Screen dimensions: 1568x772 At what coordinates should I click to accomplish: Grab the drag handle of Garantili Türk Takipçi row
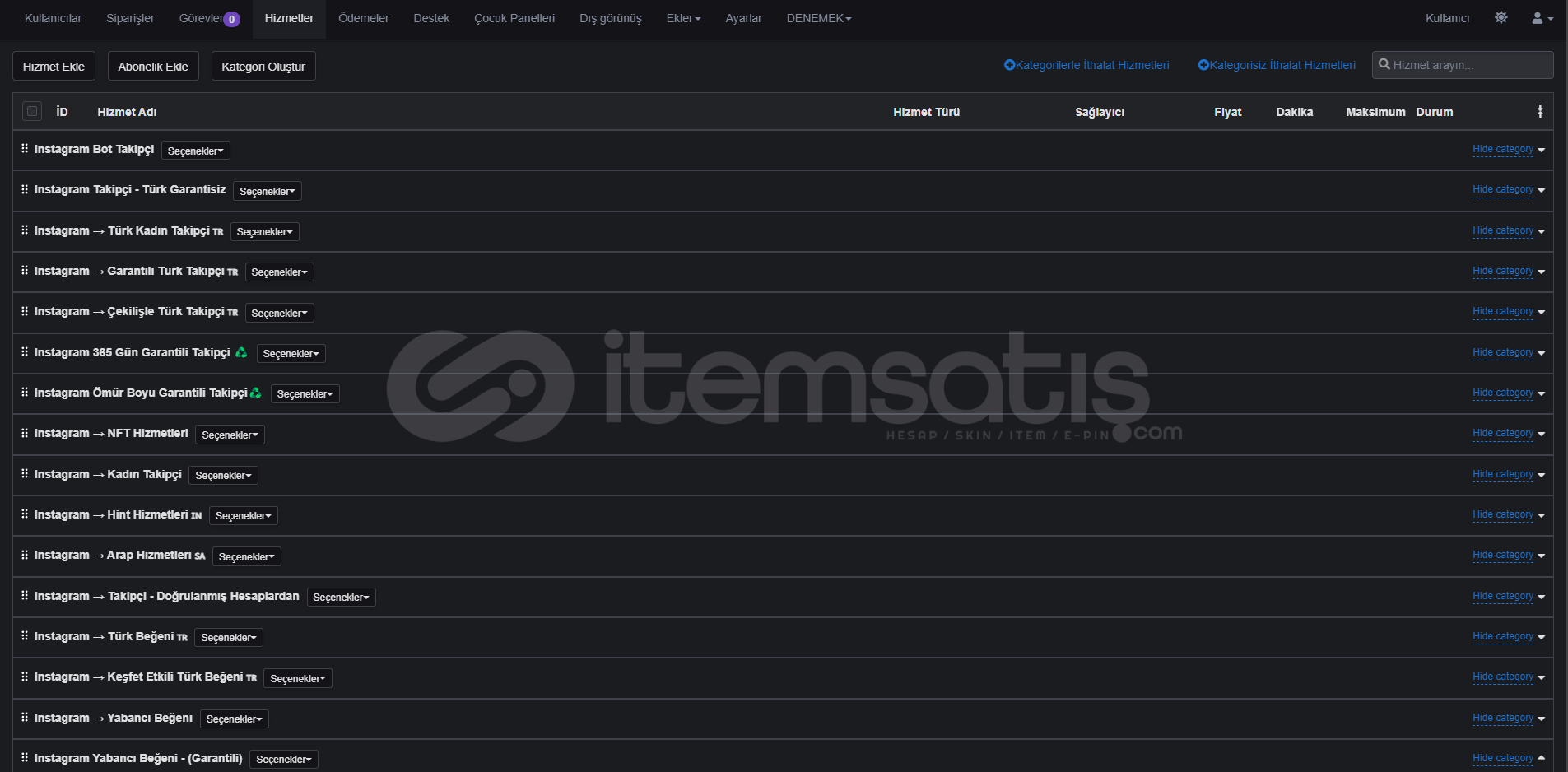25,271
